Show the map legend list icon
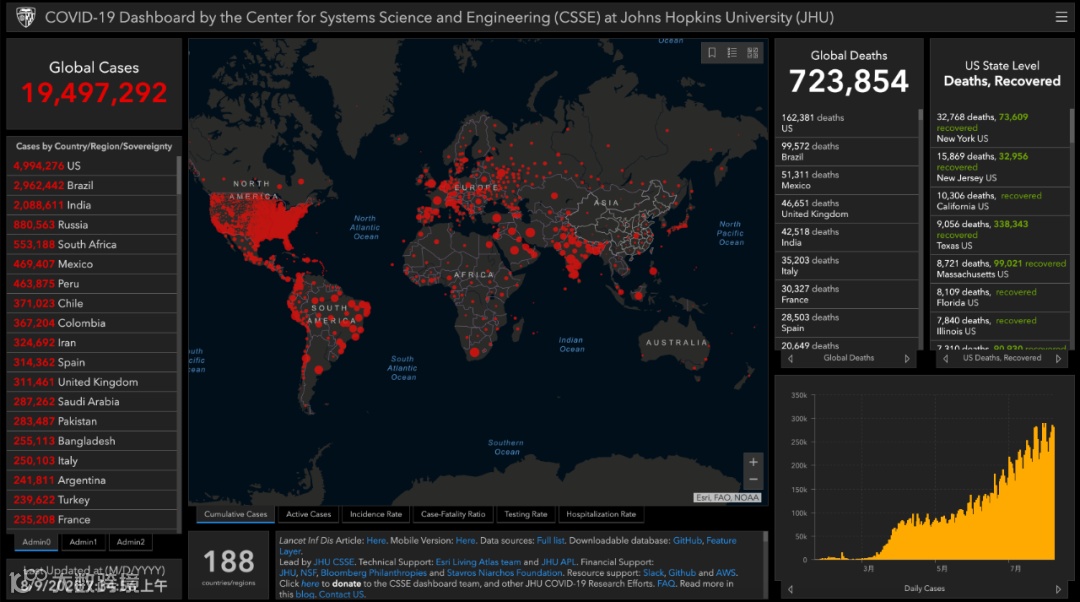The width and height of the screenshot is (1080, 602). coord(732,52)
